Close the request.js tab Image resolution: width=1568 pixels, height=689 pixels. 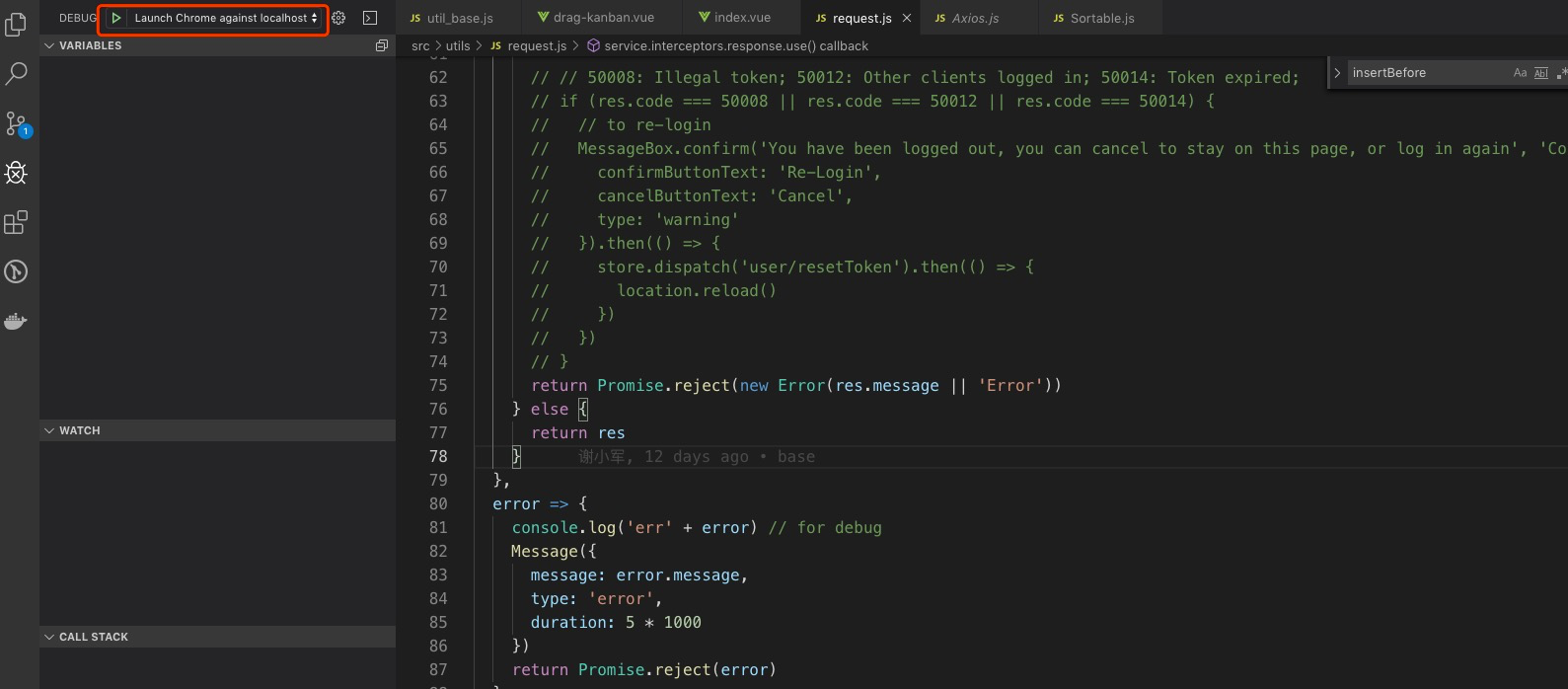pos(907,18)
